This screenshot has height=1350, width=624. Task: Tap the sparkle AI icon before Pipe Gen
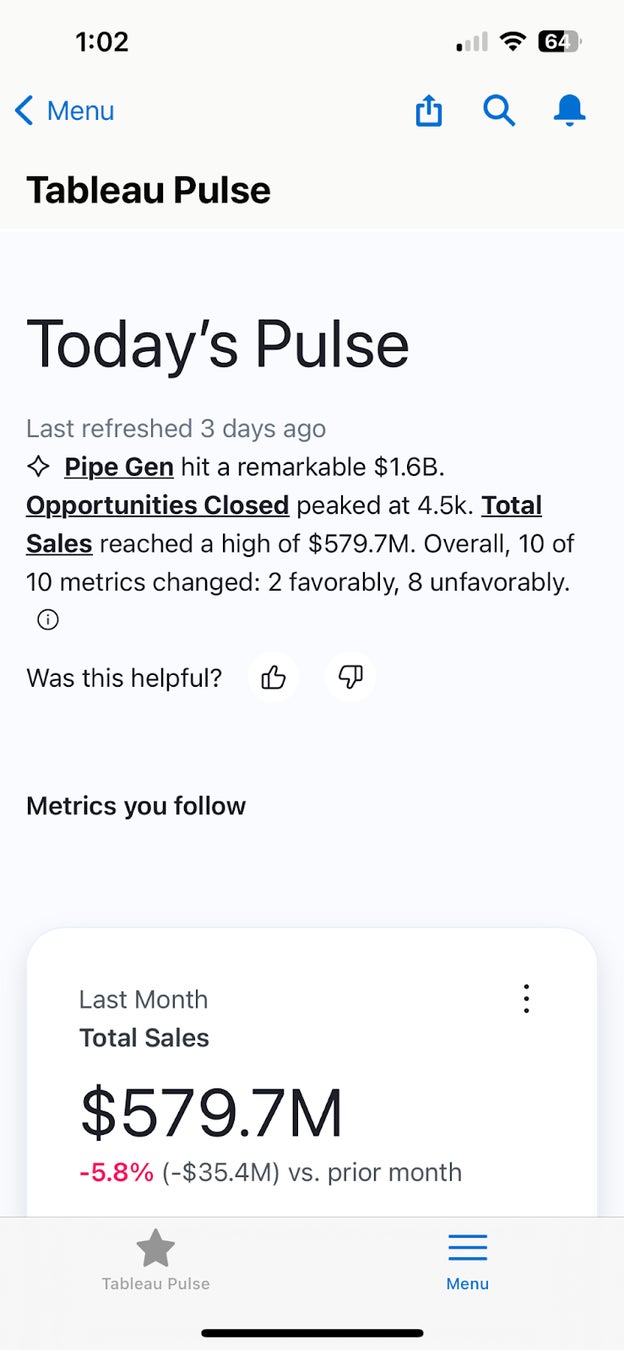pos(39,467)
